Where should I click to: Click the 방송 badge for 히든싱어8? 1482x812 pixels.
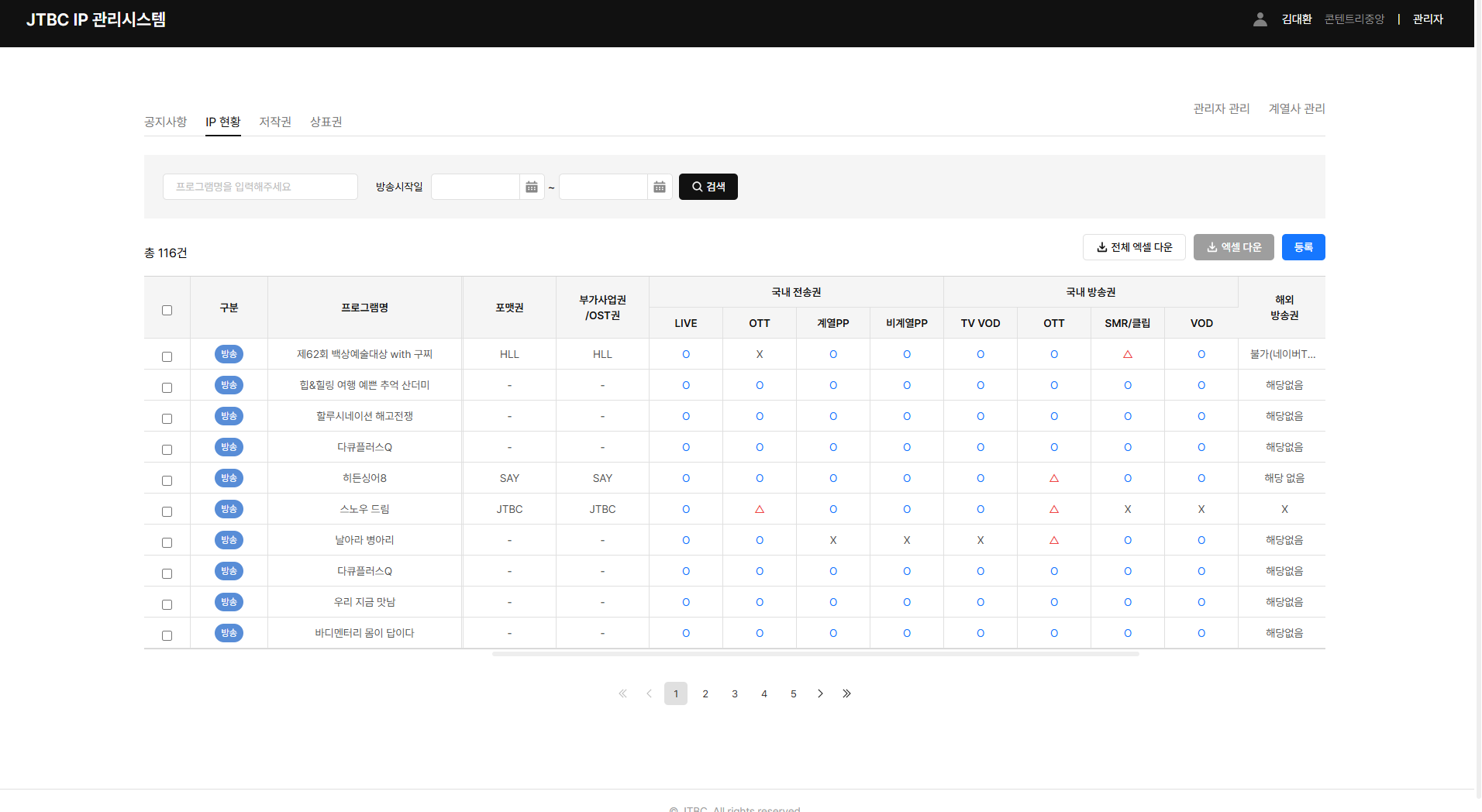click(x=229, y=478)
